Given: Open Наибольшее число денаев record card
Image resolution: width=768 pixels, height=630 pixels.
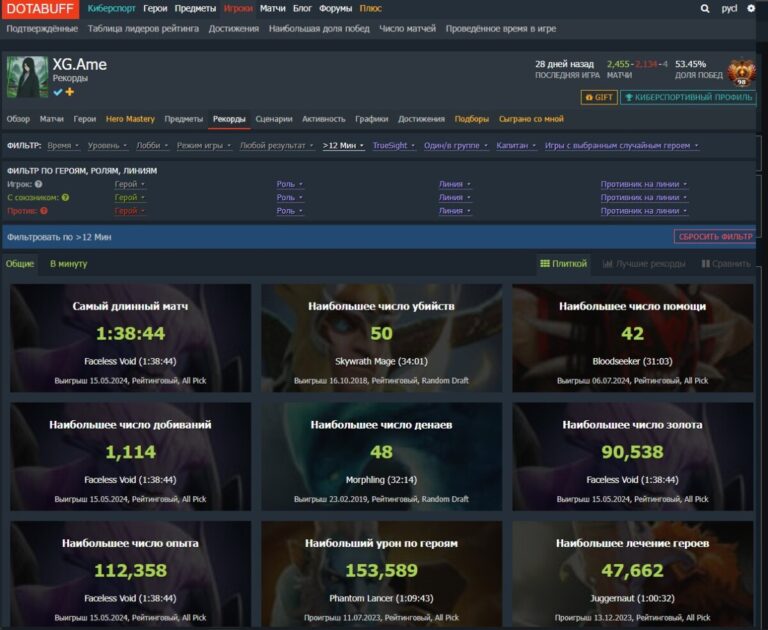Looking at the screenshot, I should tap(382, 457).
